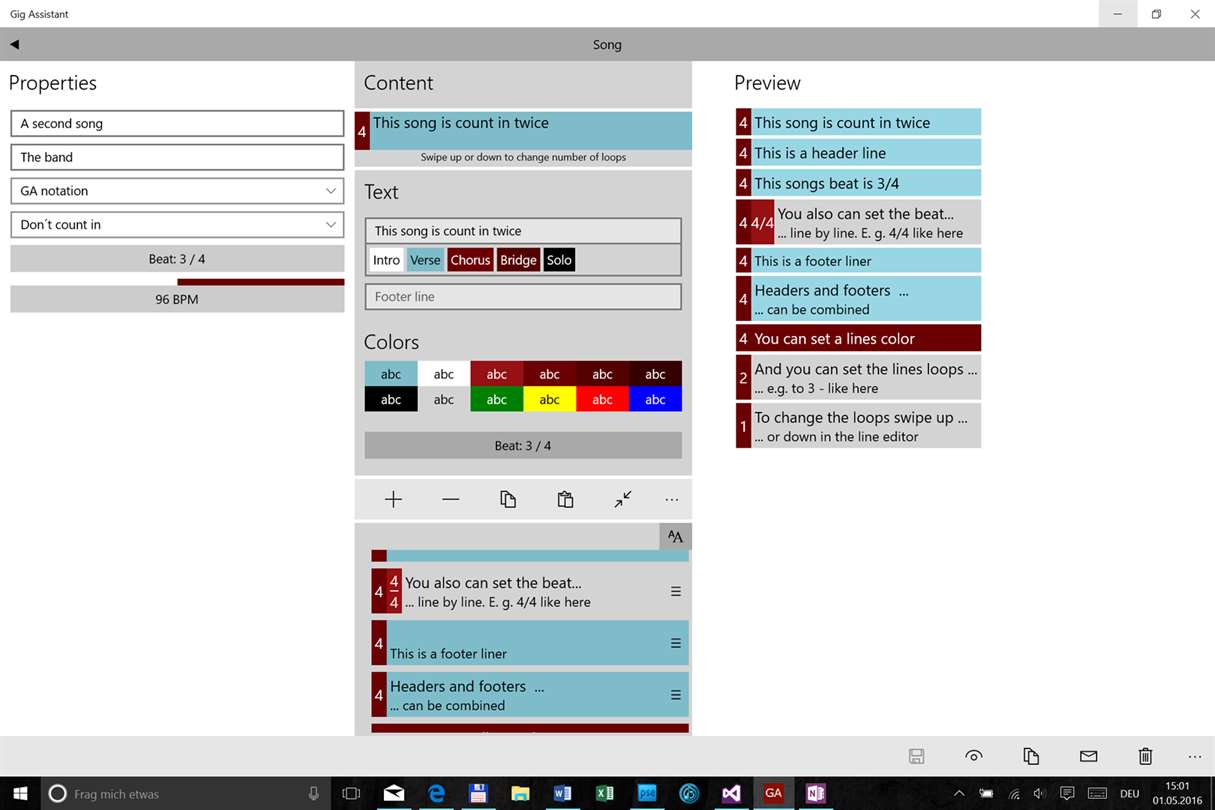The width and height of the screenshot is (1215, 810).
Task: Copy line using content toolbar copy icon
Action: tap(508, 499)
